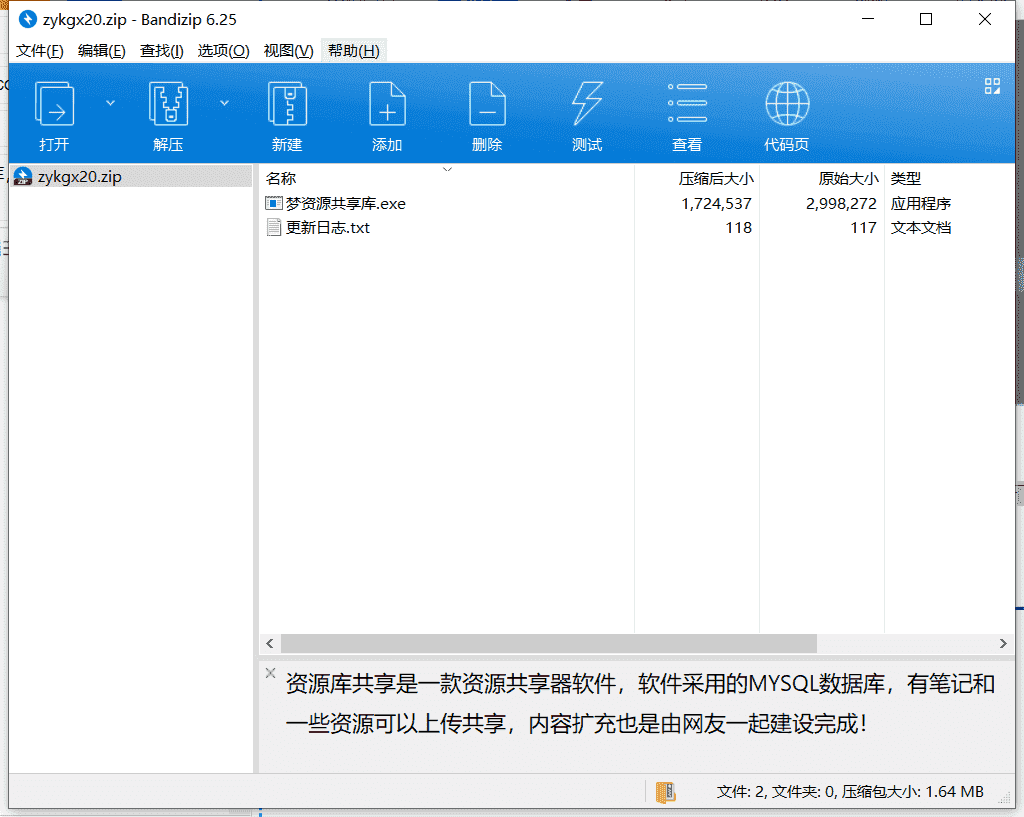Click the exe file icon of 梦资源共享库.exe
The height and width of the screenshot is (817, 1024).
(x=274, y=203)
